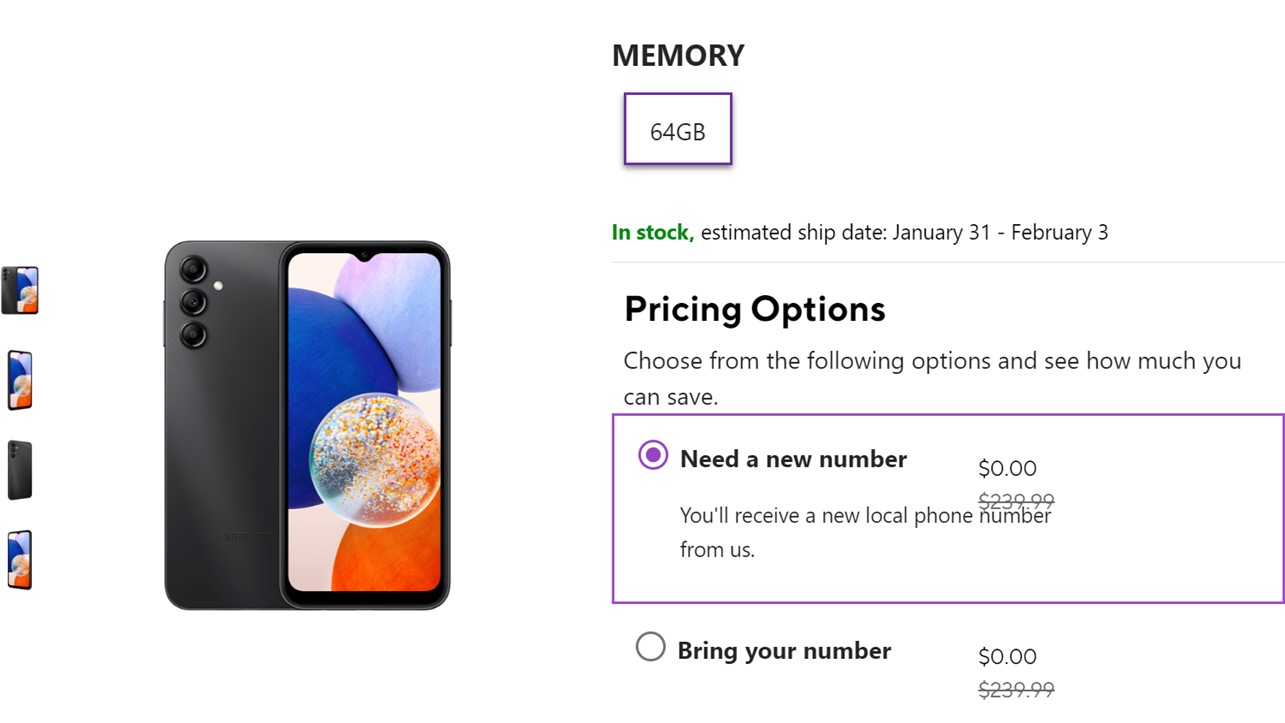The width and height of the screenshot is (1285, 723).
Task: View the black back-of-phone thumbnail
Action: 20,470
